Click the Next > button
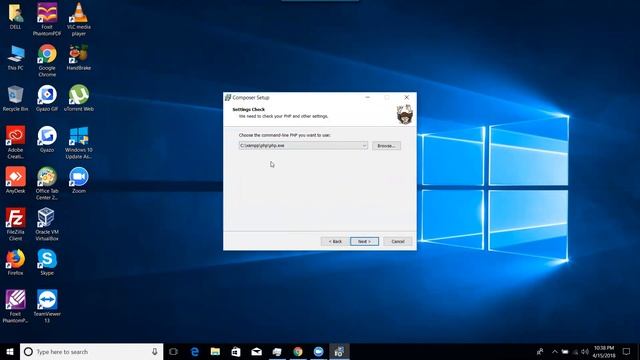 (364, 241)
